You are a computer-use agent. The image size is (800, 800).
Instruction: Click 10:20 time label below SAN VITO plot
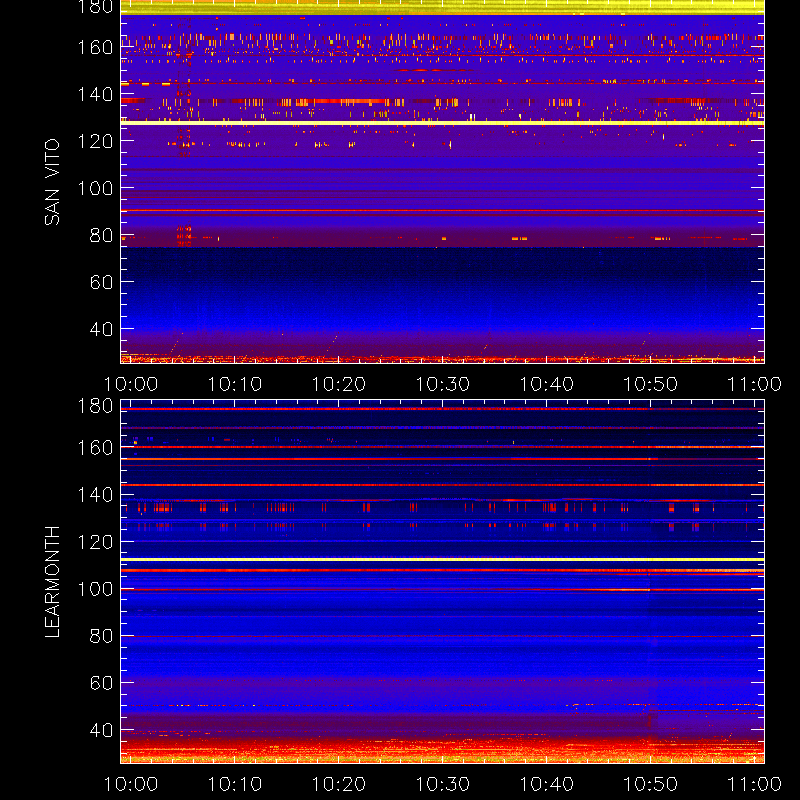coord(339,384)
